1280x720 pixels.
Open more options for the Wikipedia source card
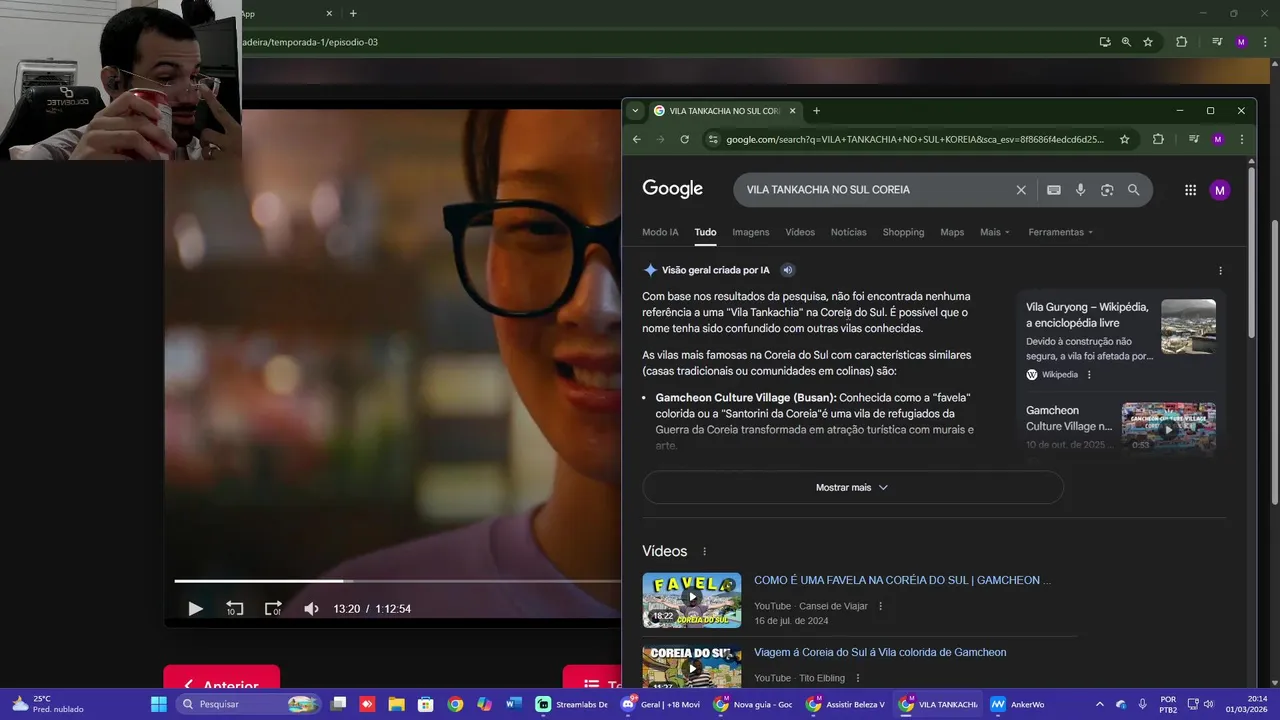pos(1089,375)
